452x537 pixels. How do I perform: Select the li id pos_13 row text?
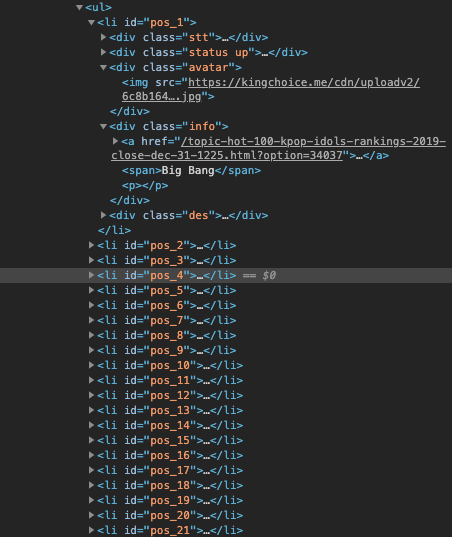tap(170, 410)
